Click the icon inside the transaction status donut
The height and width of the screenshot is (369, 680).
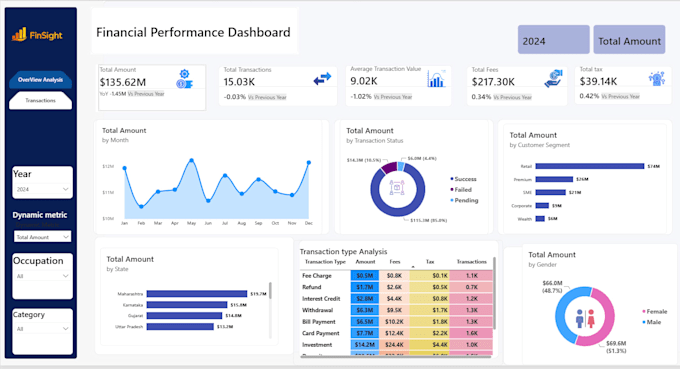point(397,188)
